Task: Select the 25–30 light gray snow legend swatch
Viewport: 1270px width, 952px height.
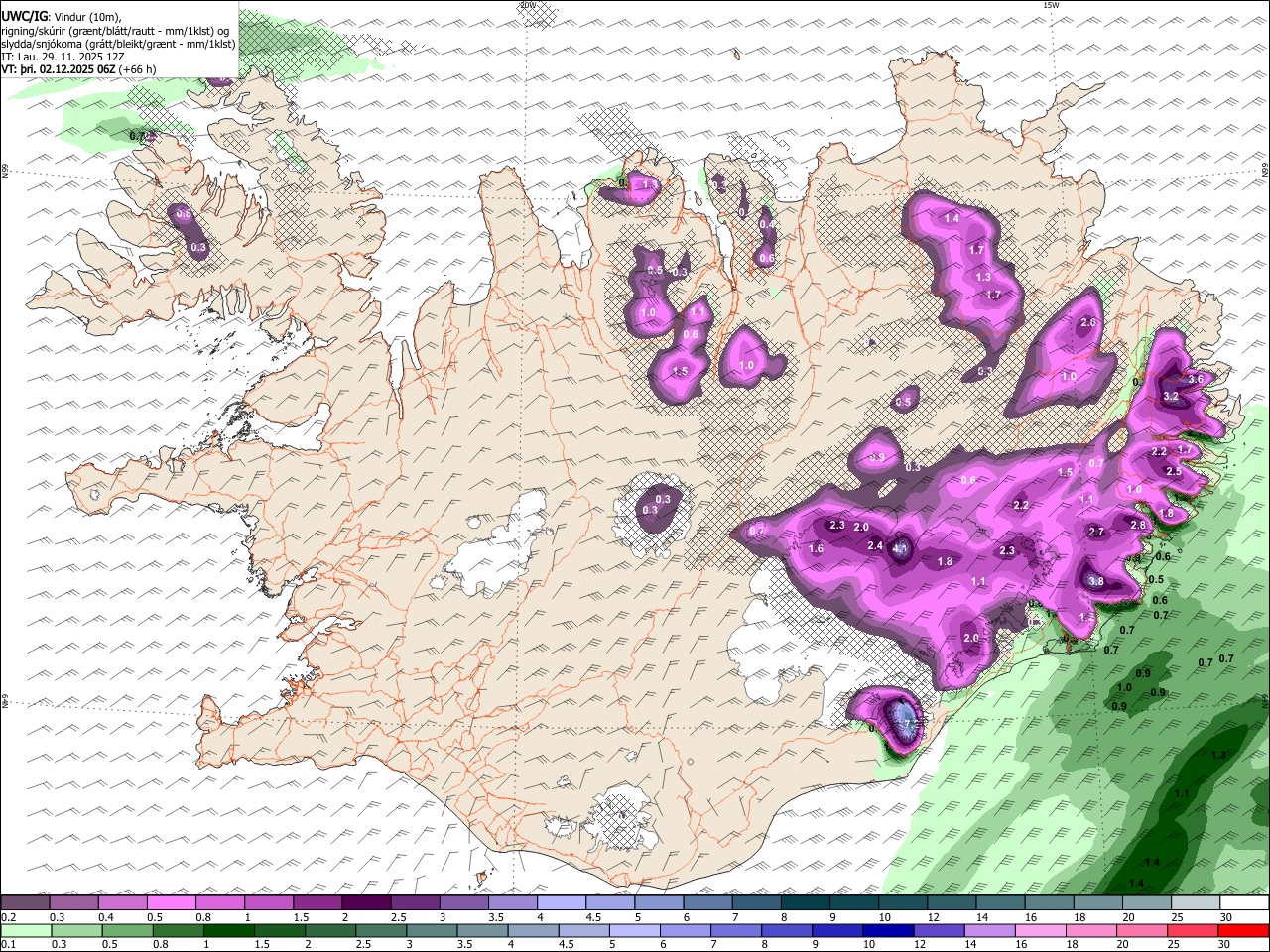Action: (1196, 903)
